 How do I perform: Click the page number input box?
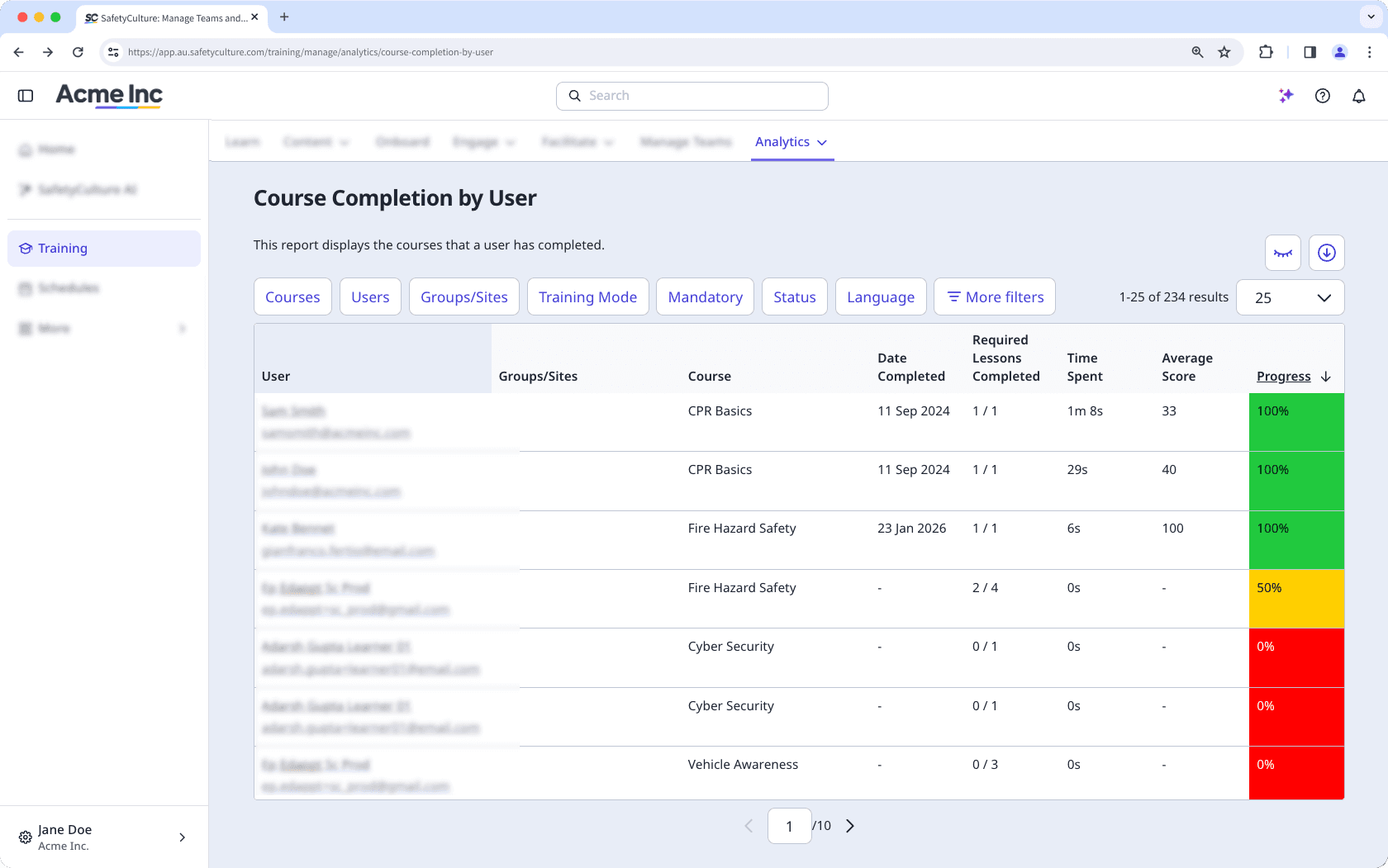[x=790, y=826]
